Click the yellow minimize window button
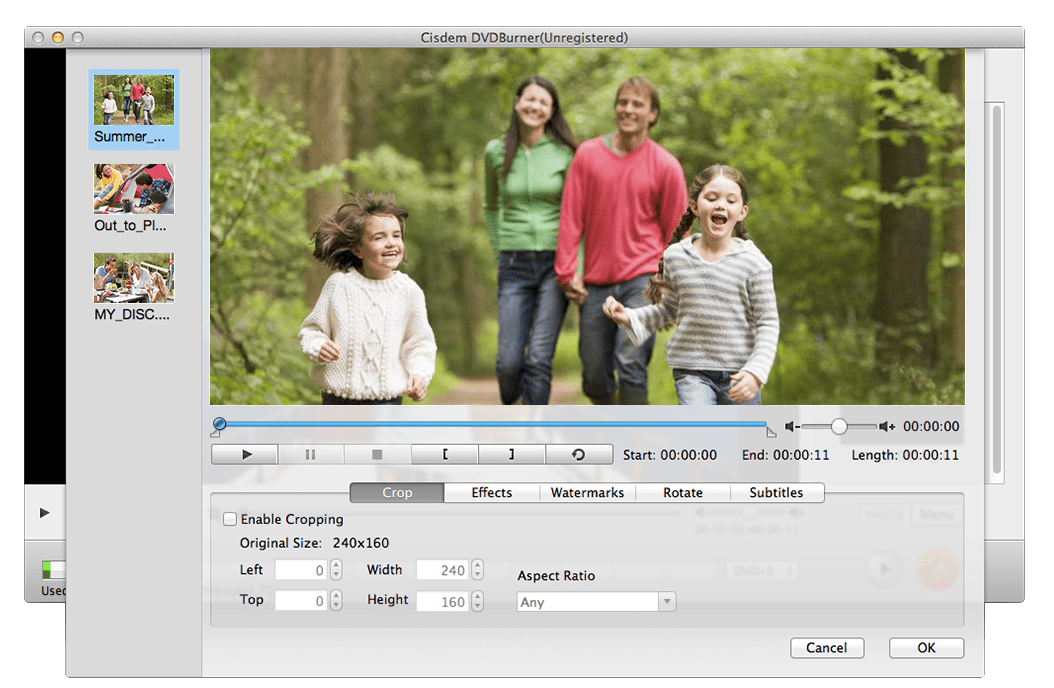The image size is (1054, 688). (x=58, y=38)
